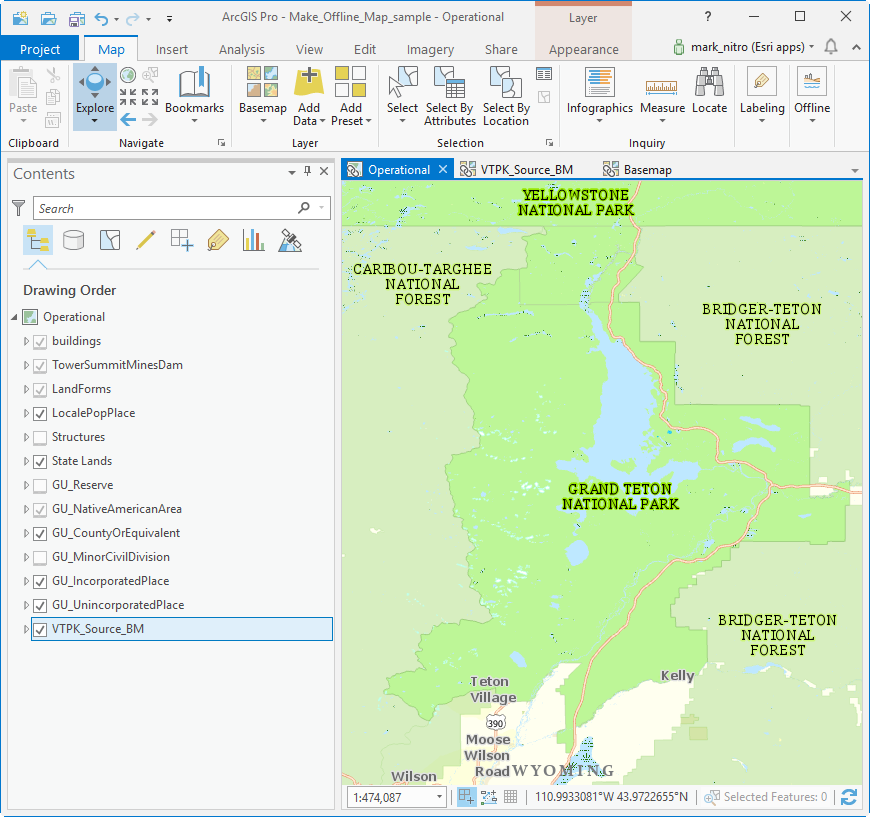Go to previous extent arrow

(128, 119)
